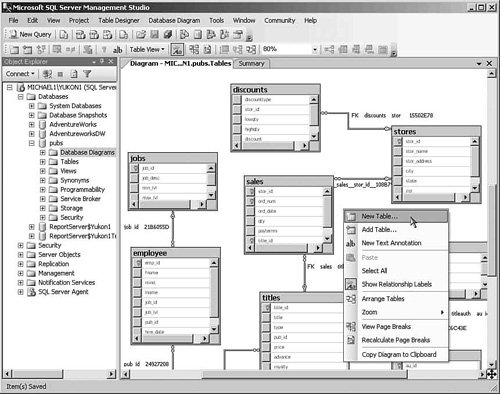Click the refresh icon in Object Explorer toolbar
This screenshot has width=500, height=394.
(x=74, y=74)
